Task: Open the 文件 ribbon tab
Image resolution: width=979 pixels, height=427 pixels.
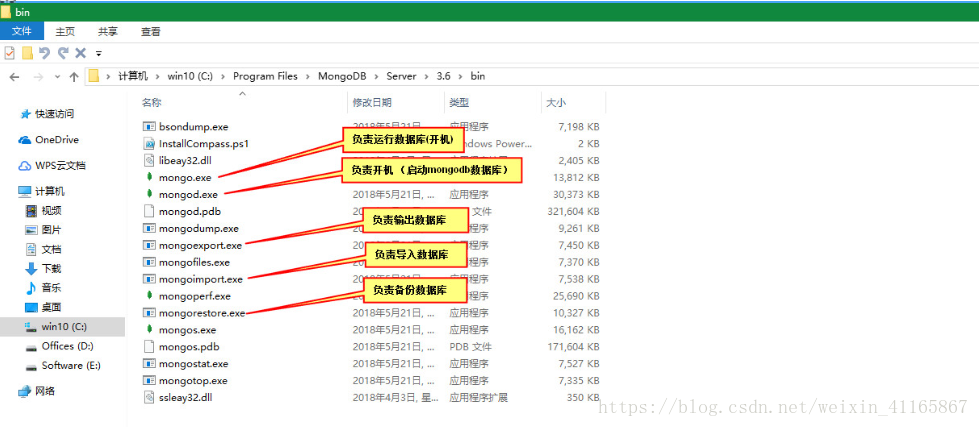Action: pyautogui.click(x=22, y=31)
